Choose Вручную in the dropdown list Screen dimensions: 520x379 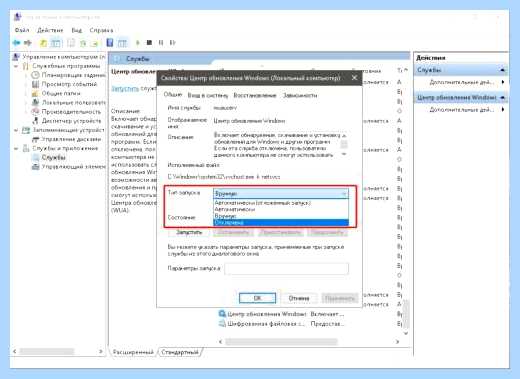point(281,216)
